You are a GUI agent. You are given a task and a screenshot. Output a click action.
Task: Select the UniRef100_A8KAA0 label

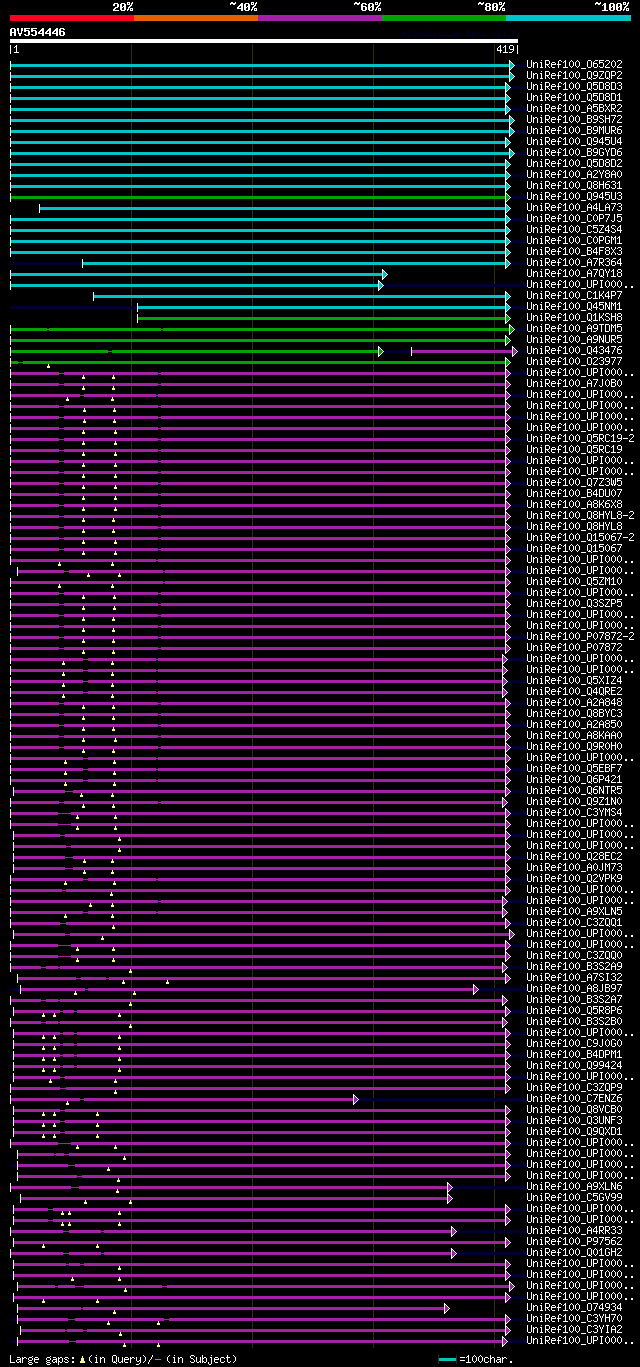[574, 735]
